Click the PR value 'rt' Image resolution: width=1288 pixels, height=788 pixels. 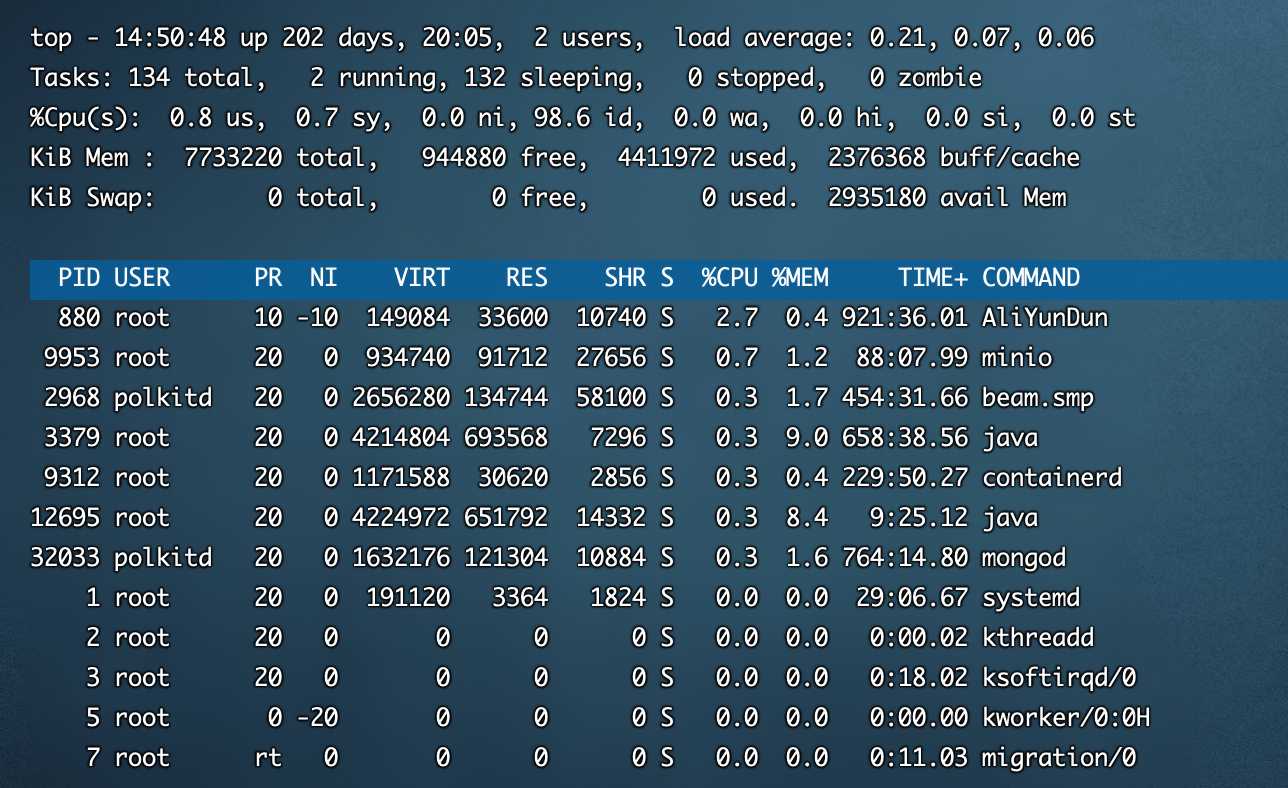268,758
